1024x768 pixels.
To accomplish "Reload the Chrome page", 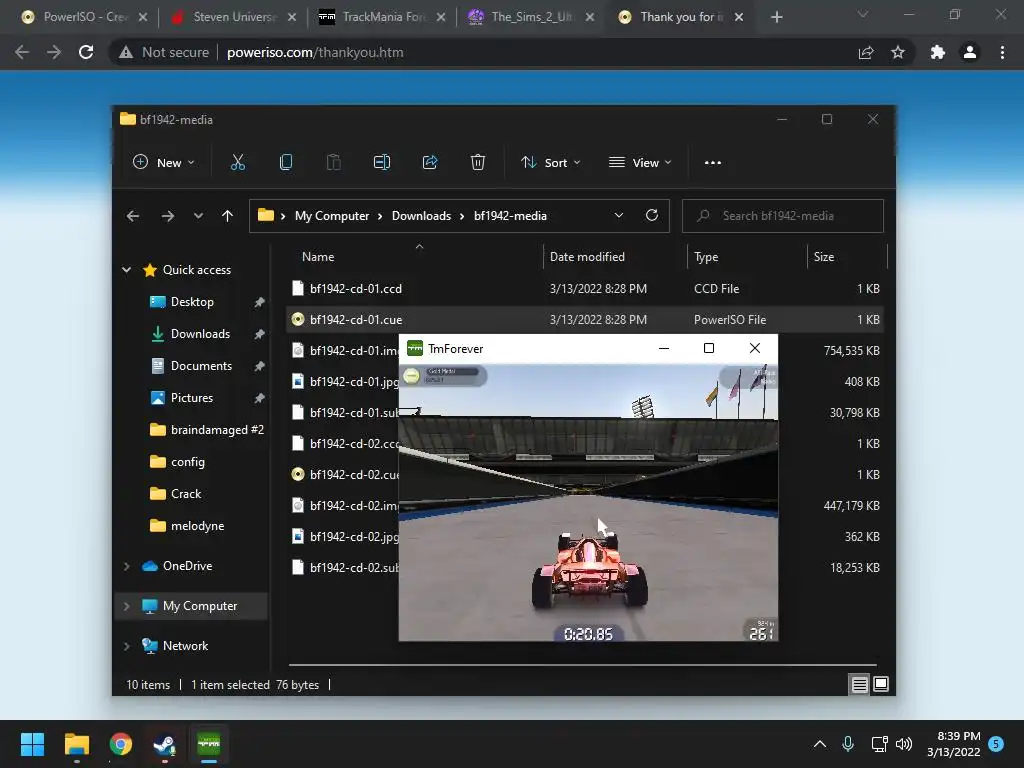I will click(x=86, y=52).
